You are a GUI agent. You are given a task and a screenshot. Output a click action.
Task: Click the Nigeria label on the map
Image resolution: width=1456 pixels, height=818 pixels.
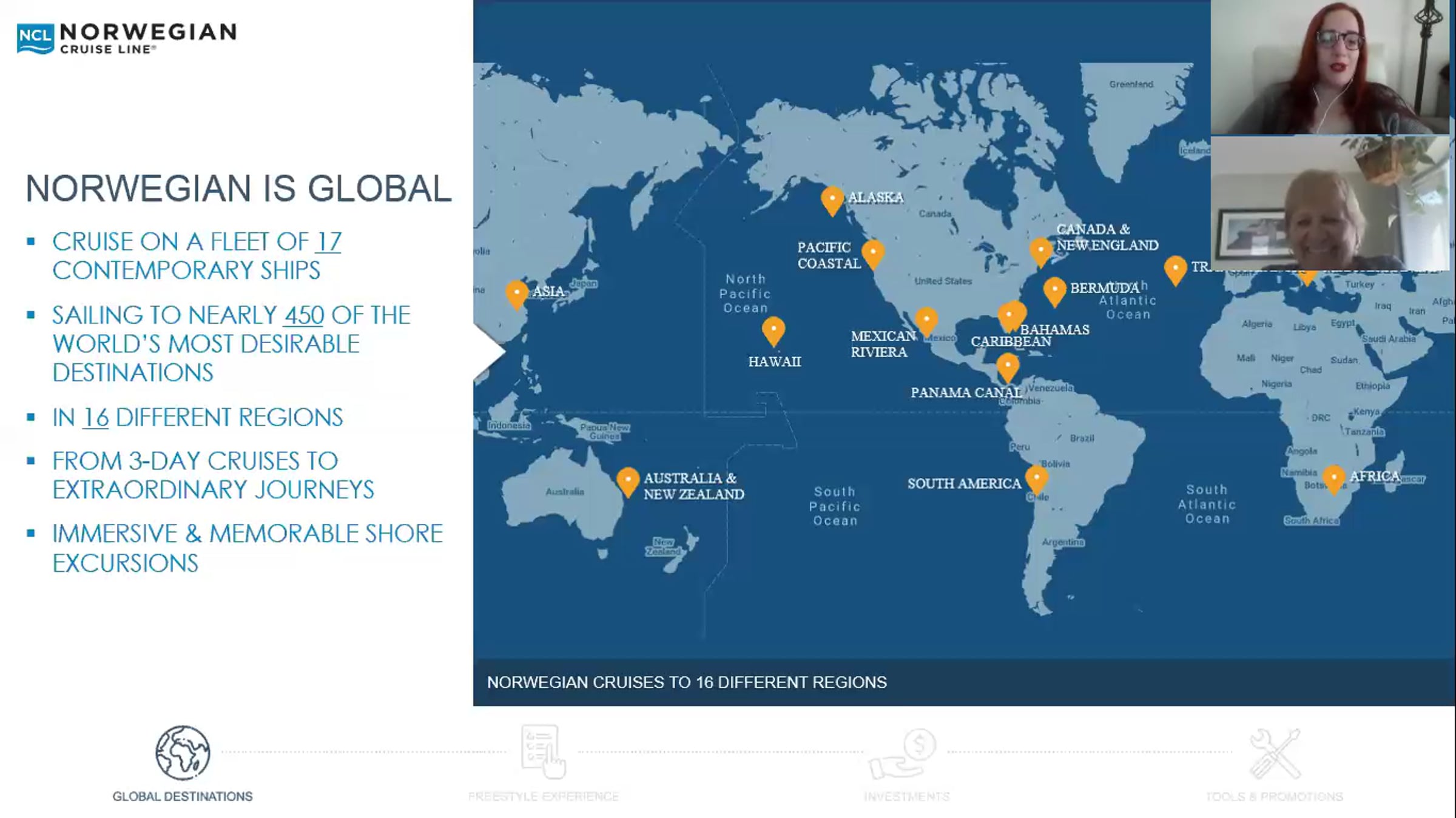point(1276,384)
